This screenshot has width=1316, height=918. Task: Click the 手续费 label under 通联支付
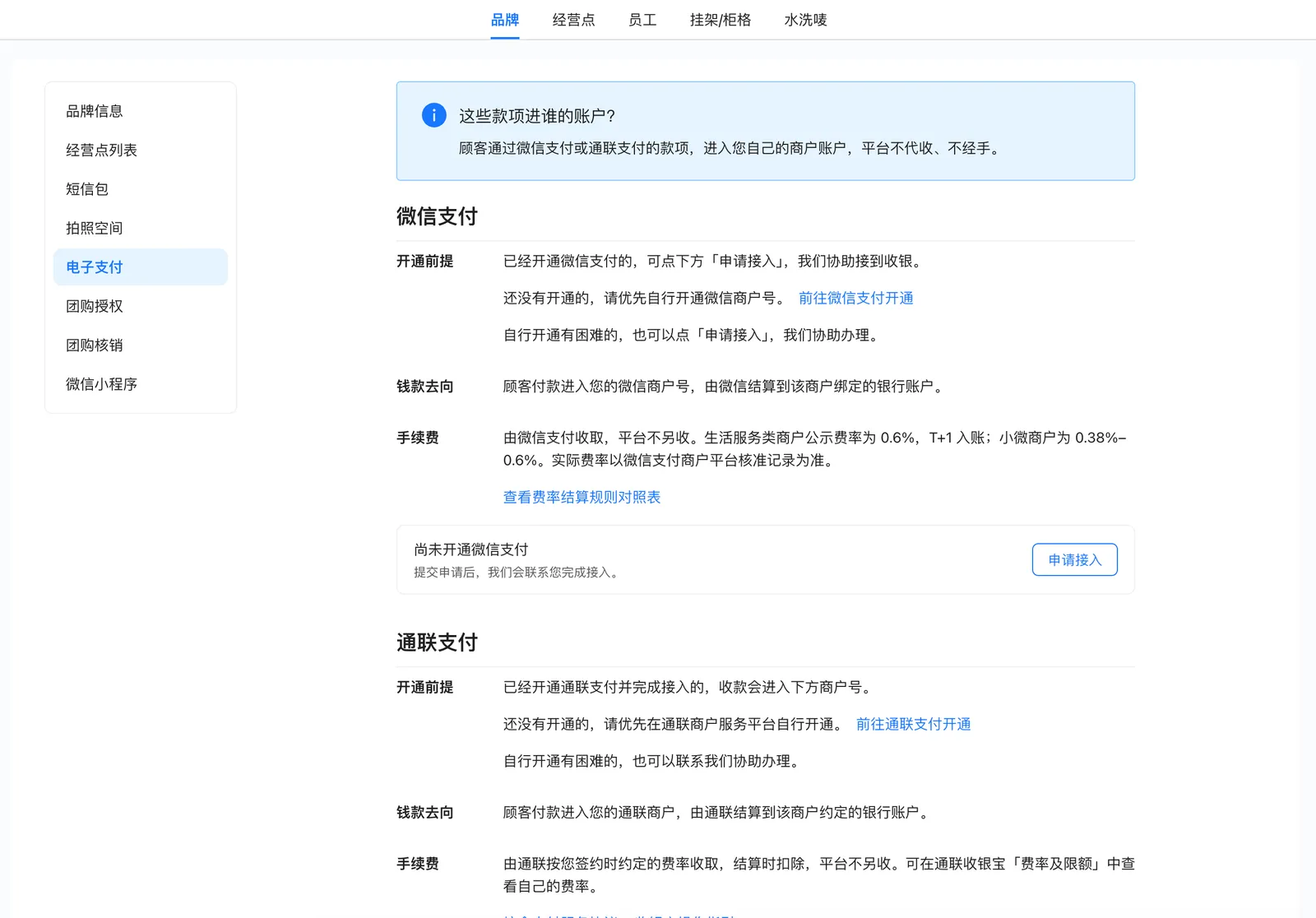pos(418,864)
